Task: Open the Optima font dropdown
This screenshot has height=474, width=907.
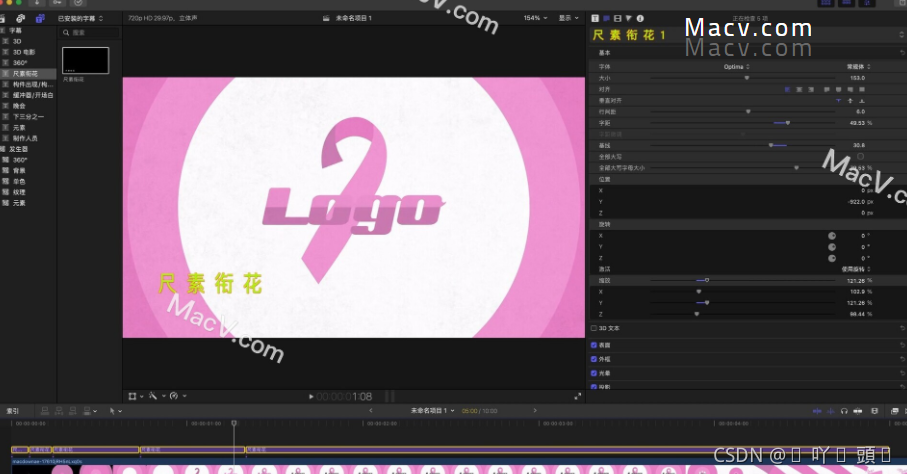Action: tap(736, 67)
